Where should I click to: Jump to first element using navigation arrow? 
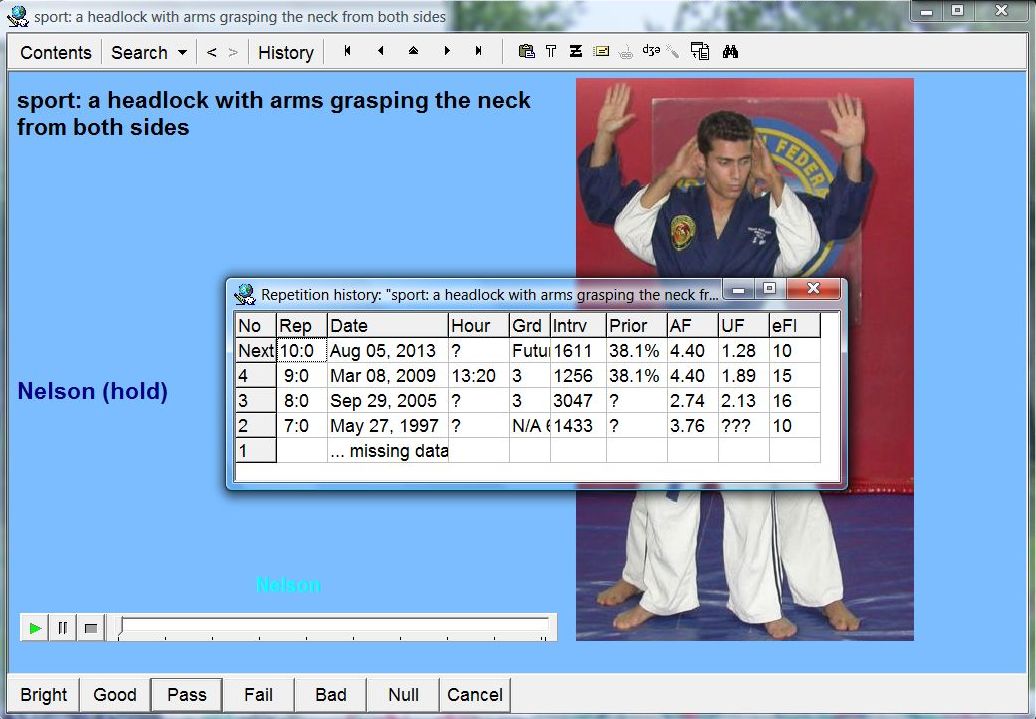pos(347,51)
